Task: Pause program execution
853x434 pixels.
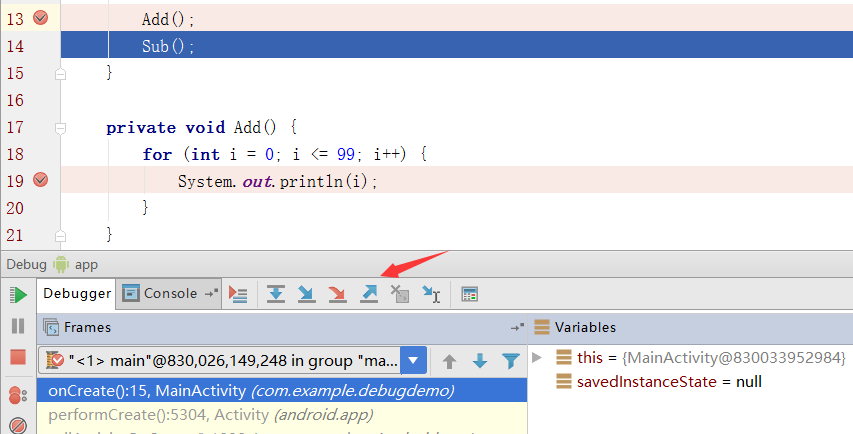Action: tap(18, 326)
